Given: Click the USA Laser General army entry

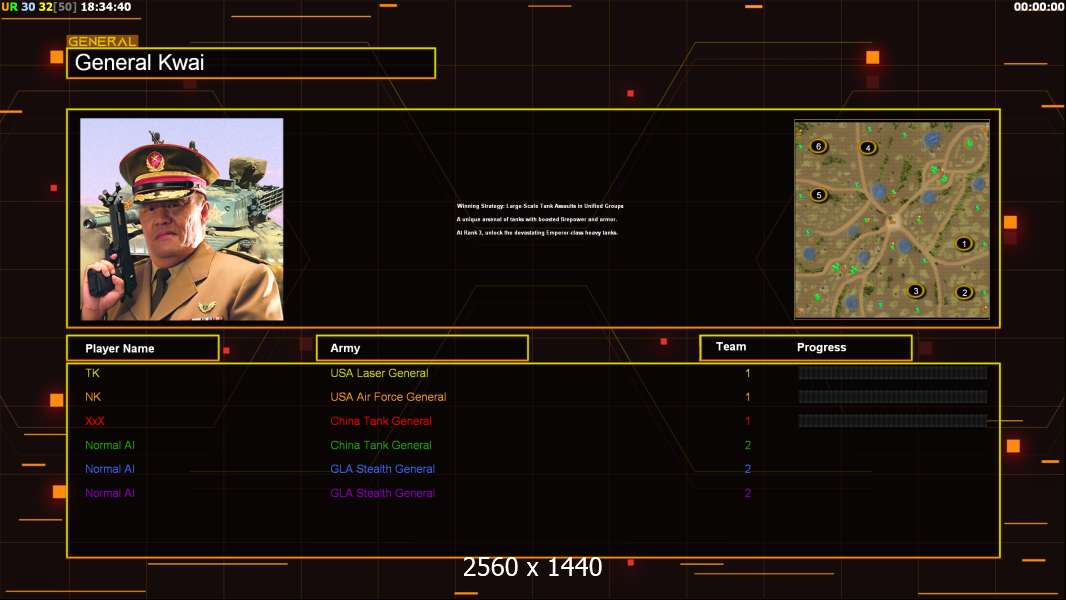Looking at the screenshot, I should pyautogui.click(x=379, y=373).
